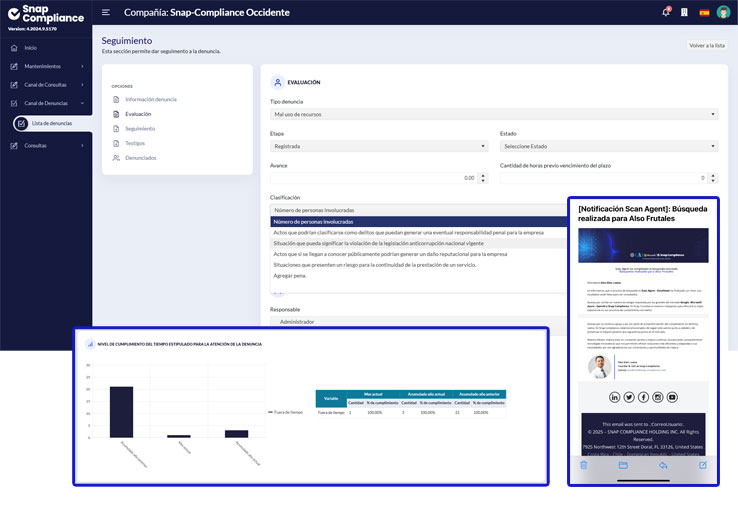This screenshot has width=738, height=507.
Task: Choose Actos que podrían clasificarse como delitos option
Action: (419, 233)
